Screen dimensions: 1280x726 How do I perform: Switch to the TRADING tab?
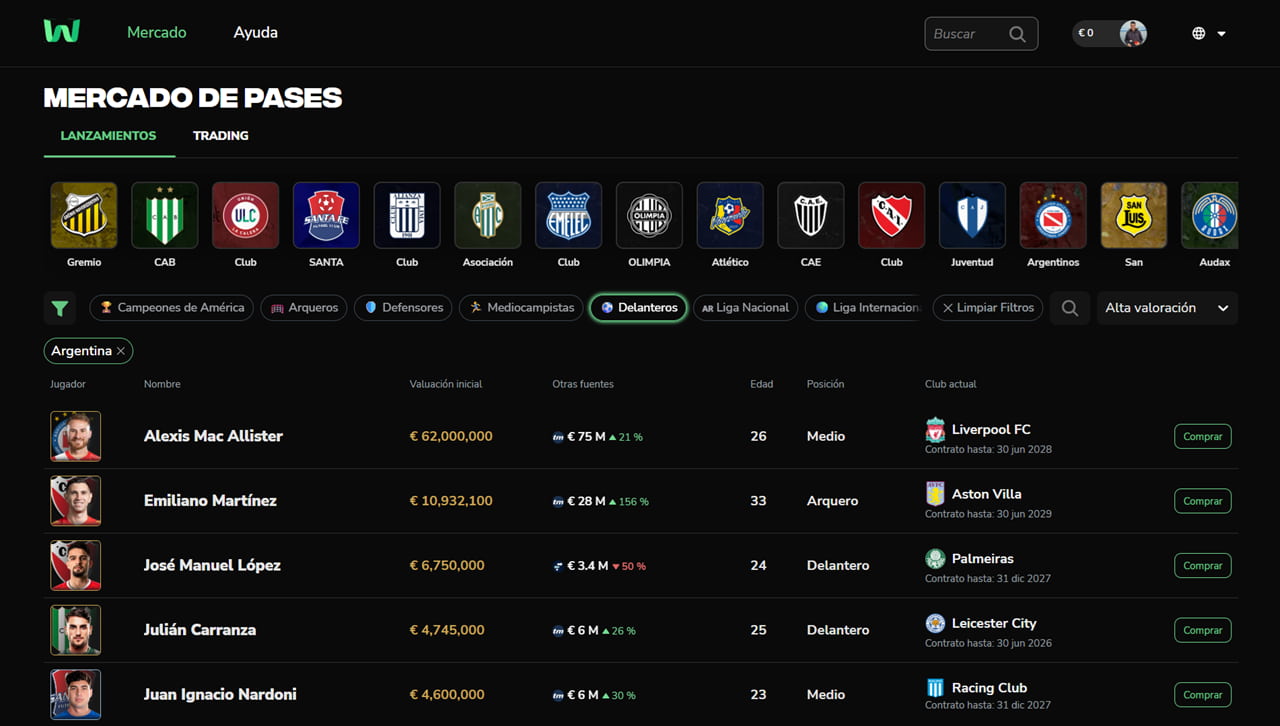(220, 136)
